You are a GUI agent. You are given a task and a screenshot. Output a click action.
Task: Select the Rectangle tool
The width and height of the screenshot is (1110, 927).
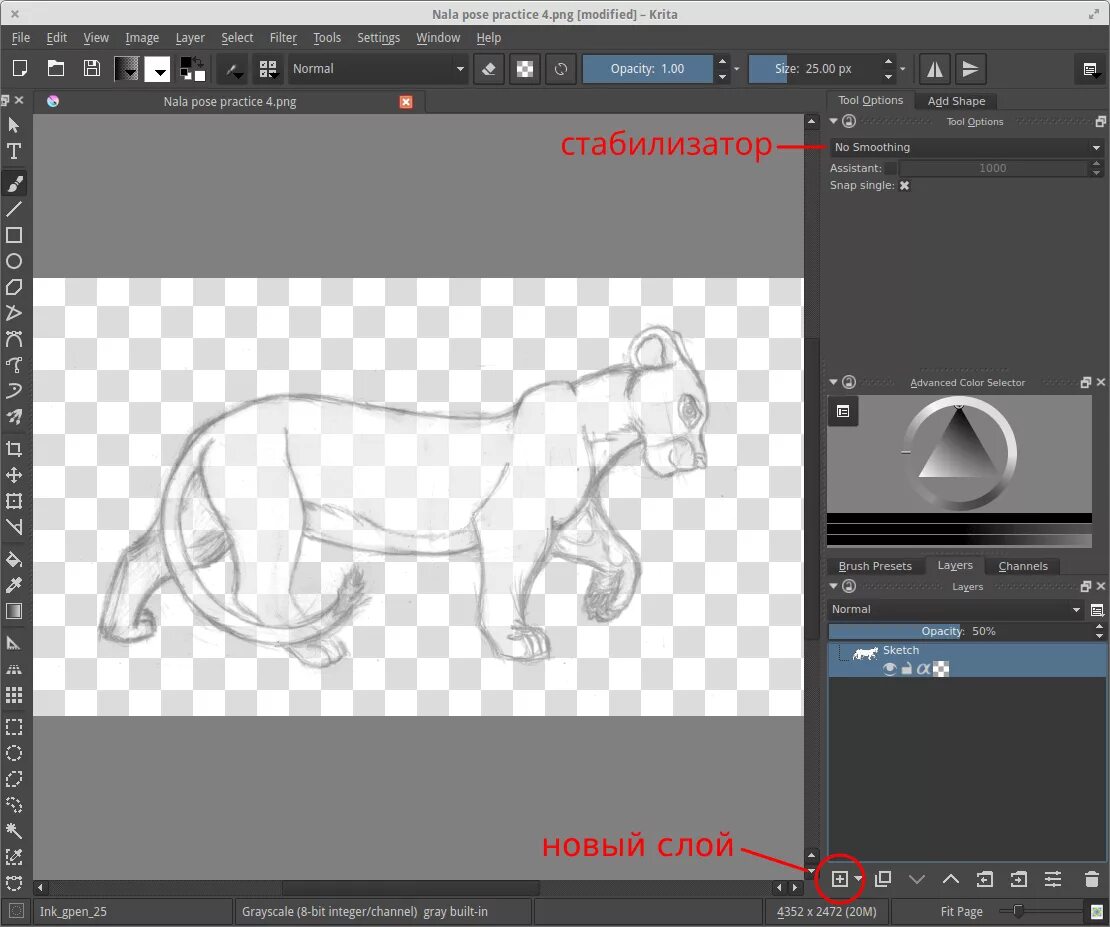[x=13, y=235]
